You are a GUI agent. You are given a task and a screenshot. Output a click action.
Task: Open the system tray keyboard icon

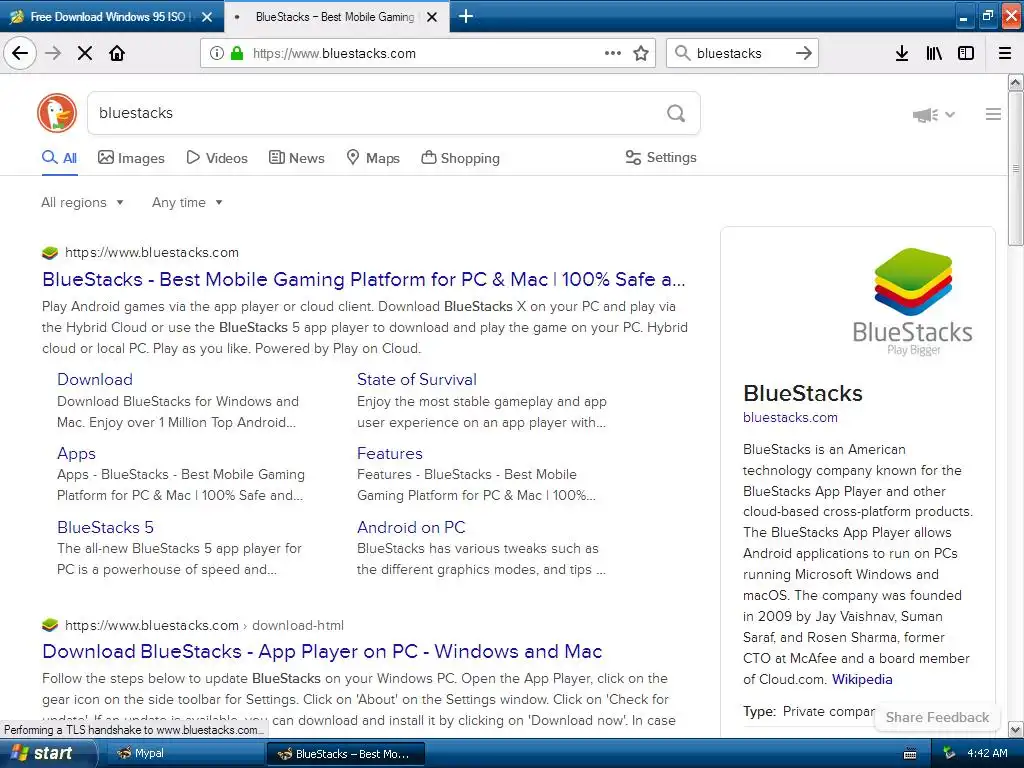910,754
